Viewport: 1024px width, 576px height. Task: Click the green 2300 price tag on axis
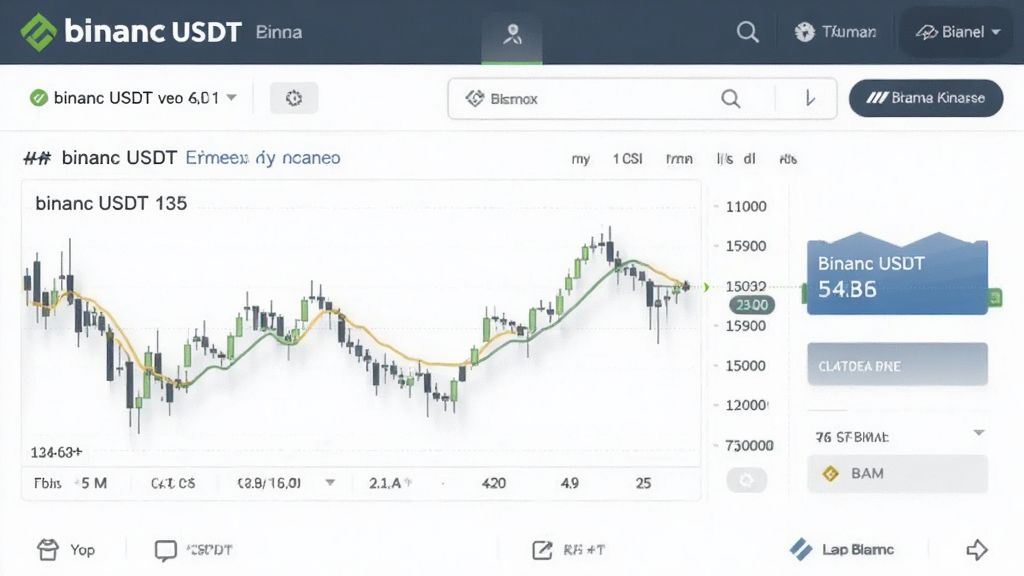(752, 305)
